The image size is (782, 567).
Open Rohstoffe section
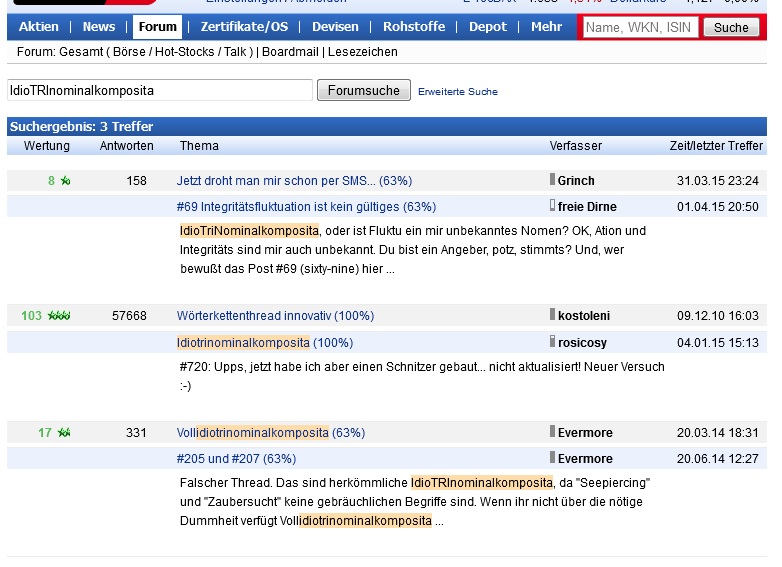point(414,26)
